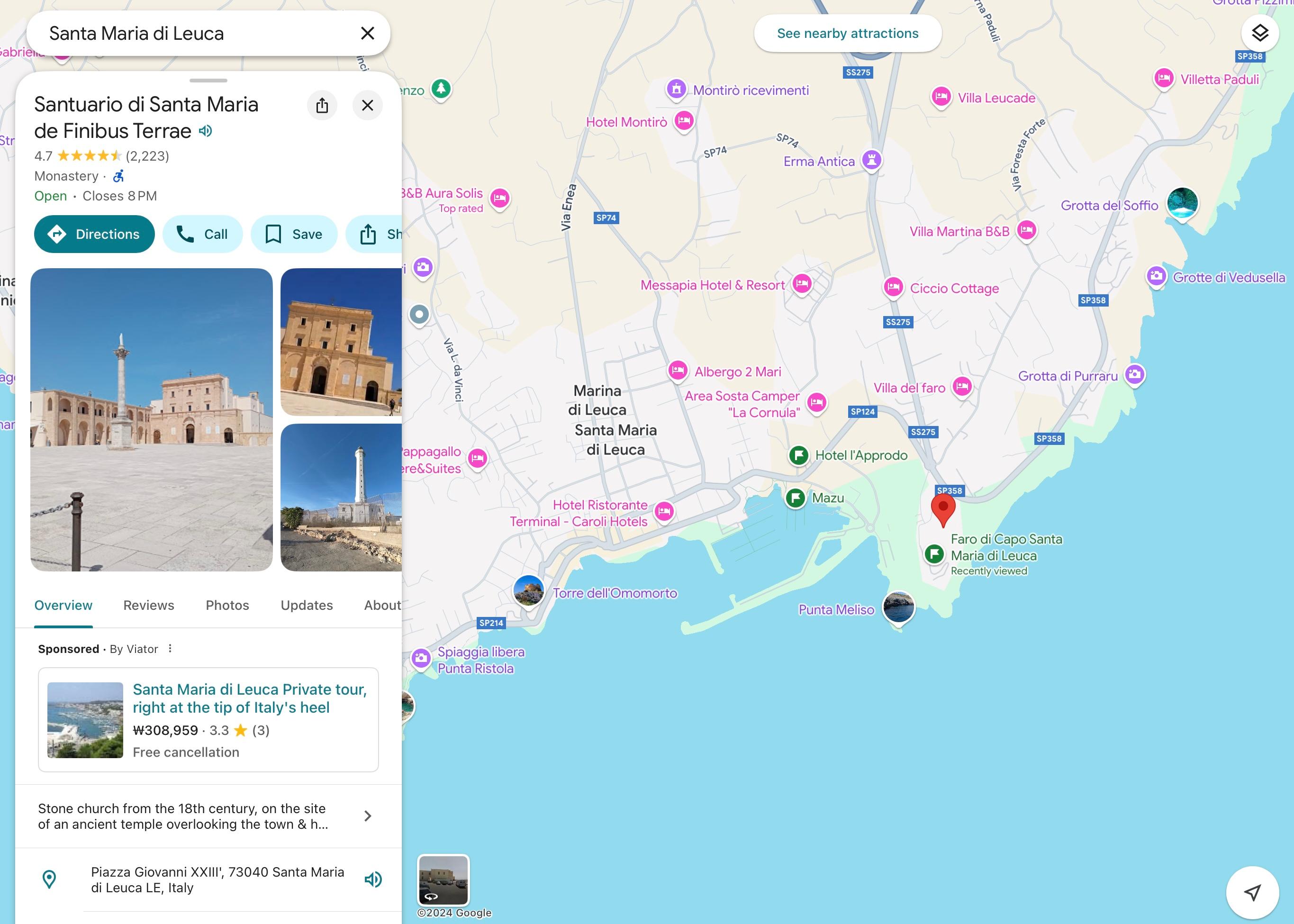Select Hotel l'Approdo flag marker
Screen dimensions: 1294x924
click(799, 455)
